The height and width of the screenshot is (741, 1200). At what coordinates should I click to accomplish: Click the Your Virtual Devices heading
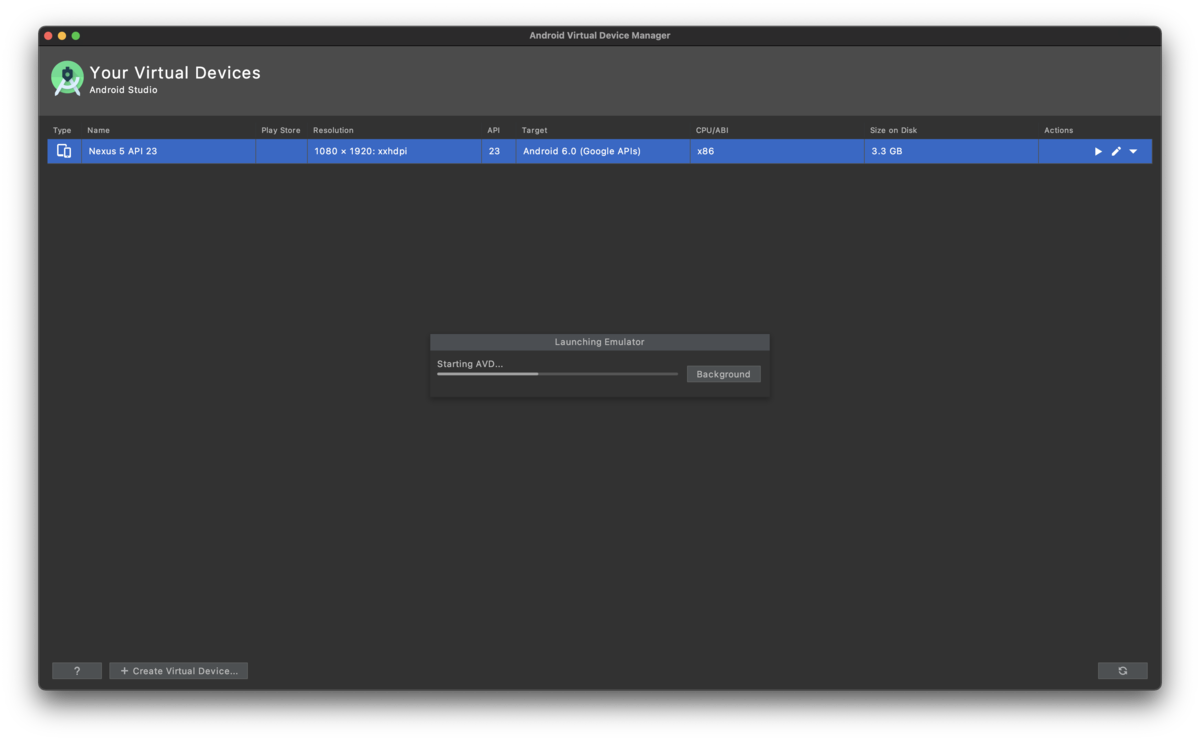point(175,72)
